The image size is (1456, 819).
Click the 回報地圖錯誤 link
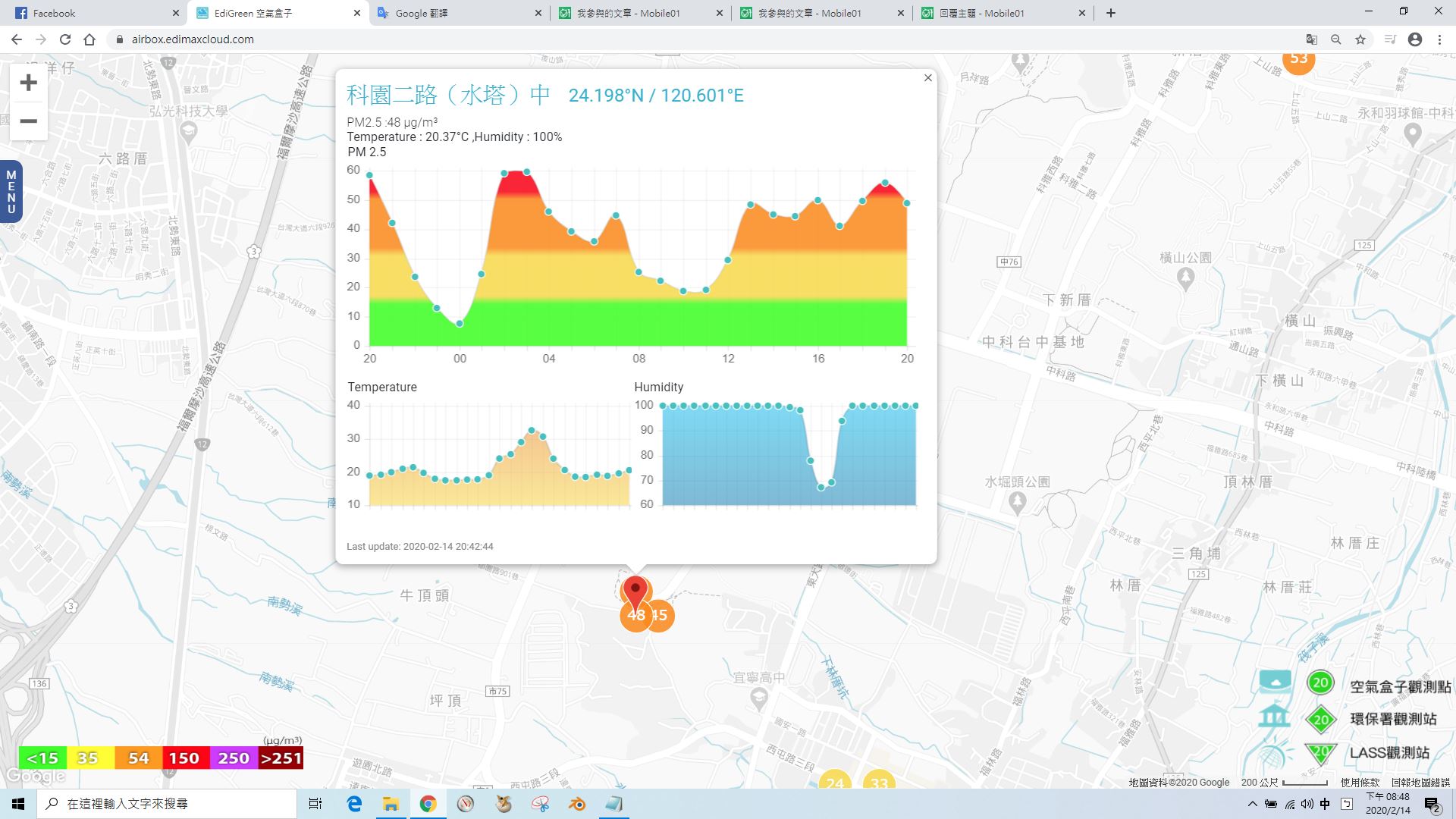pyautogui.click(x=1420, y=782)
